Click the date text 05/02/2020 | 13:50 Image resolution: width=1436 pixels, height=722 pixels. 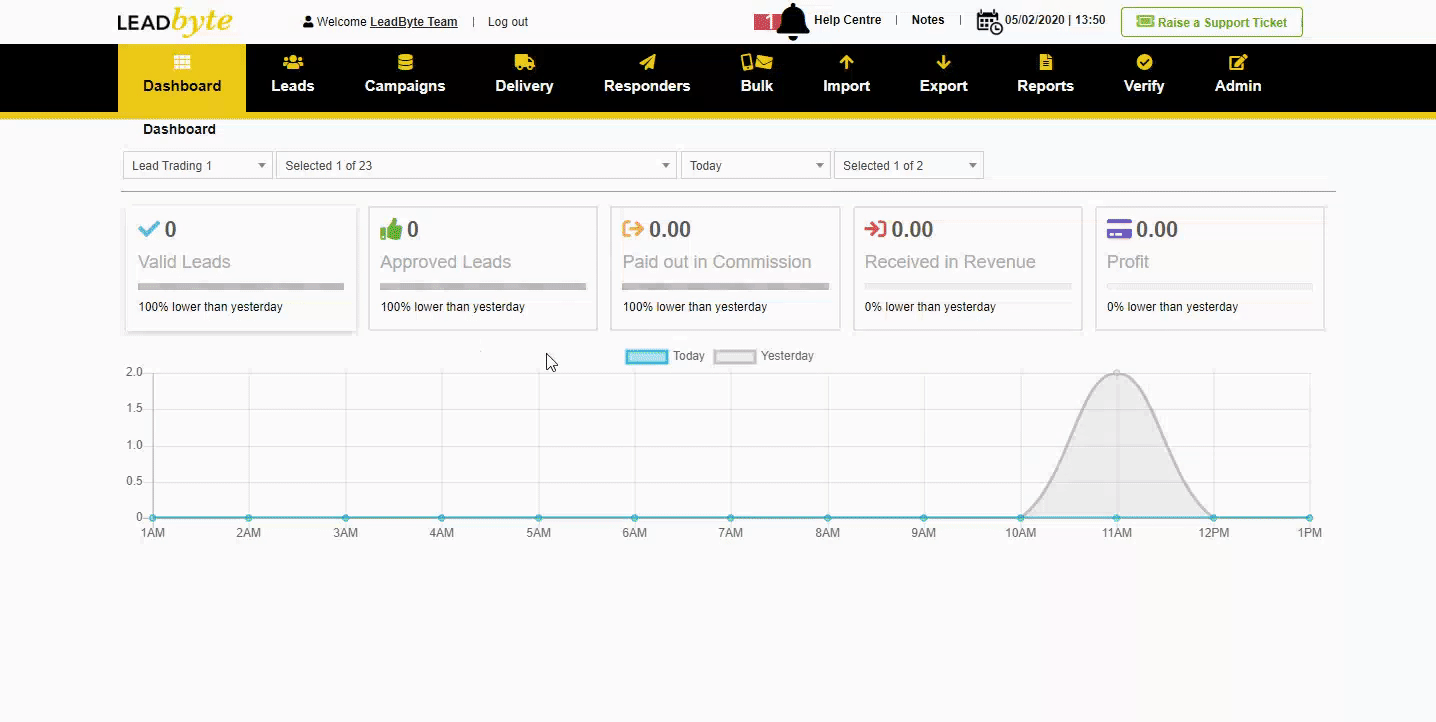(1055, 20)
